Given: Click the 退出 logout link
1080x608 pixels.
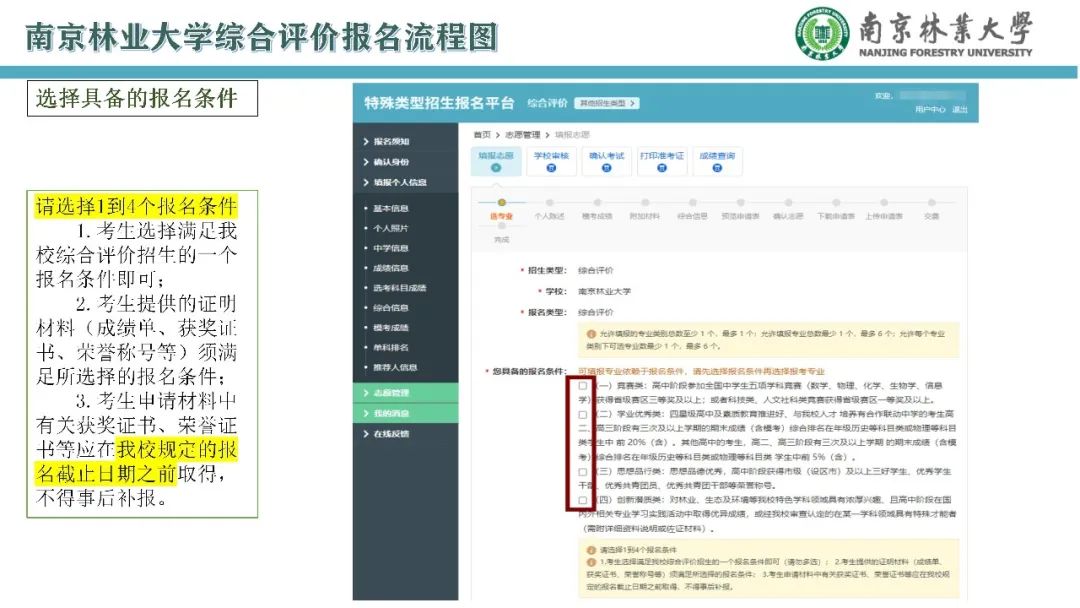Looking at the screenshot, I should click(959, 109).
